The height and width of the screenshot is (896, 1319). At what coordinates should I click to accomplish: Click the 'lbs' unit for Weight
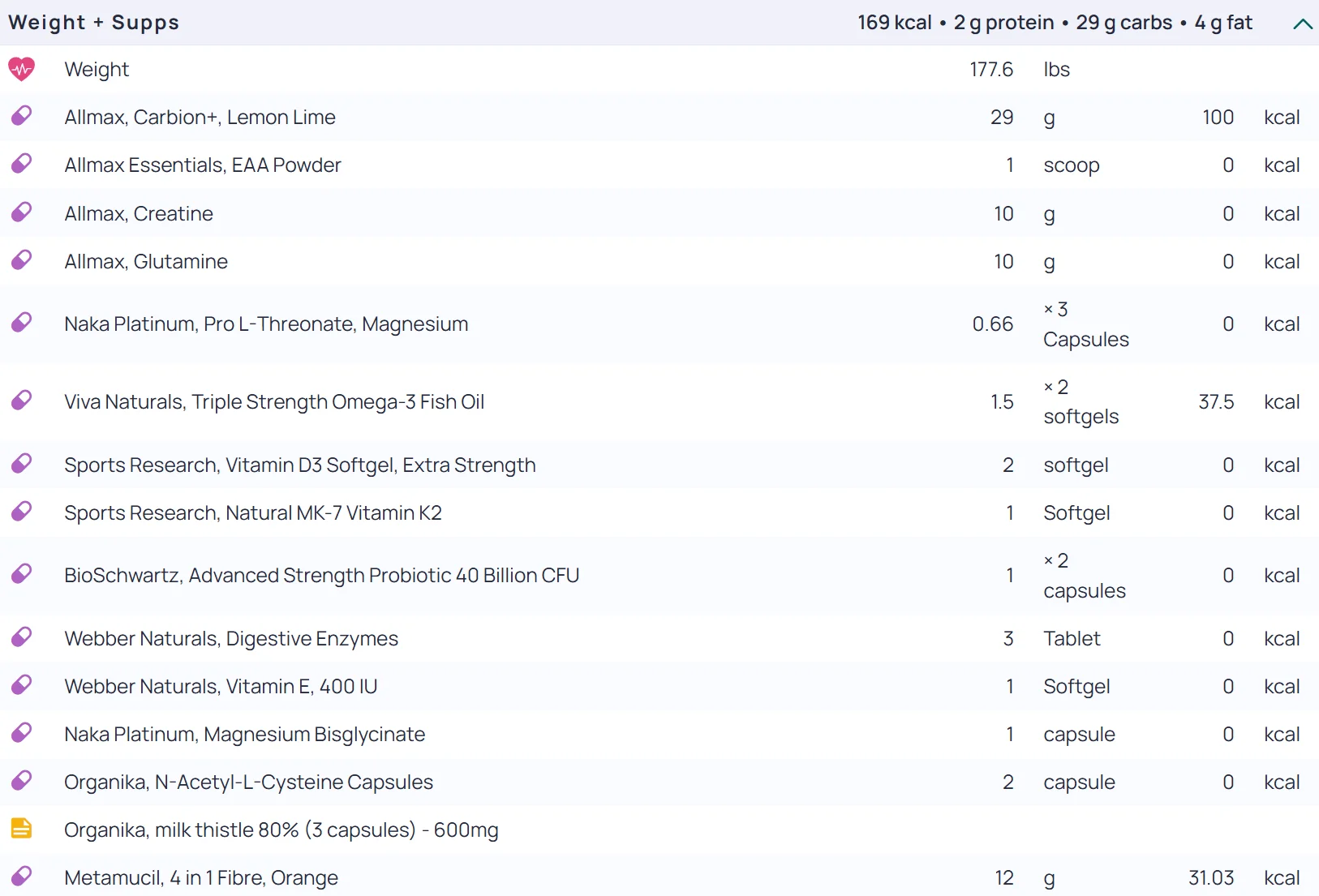point(1056,70)
